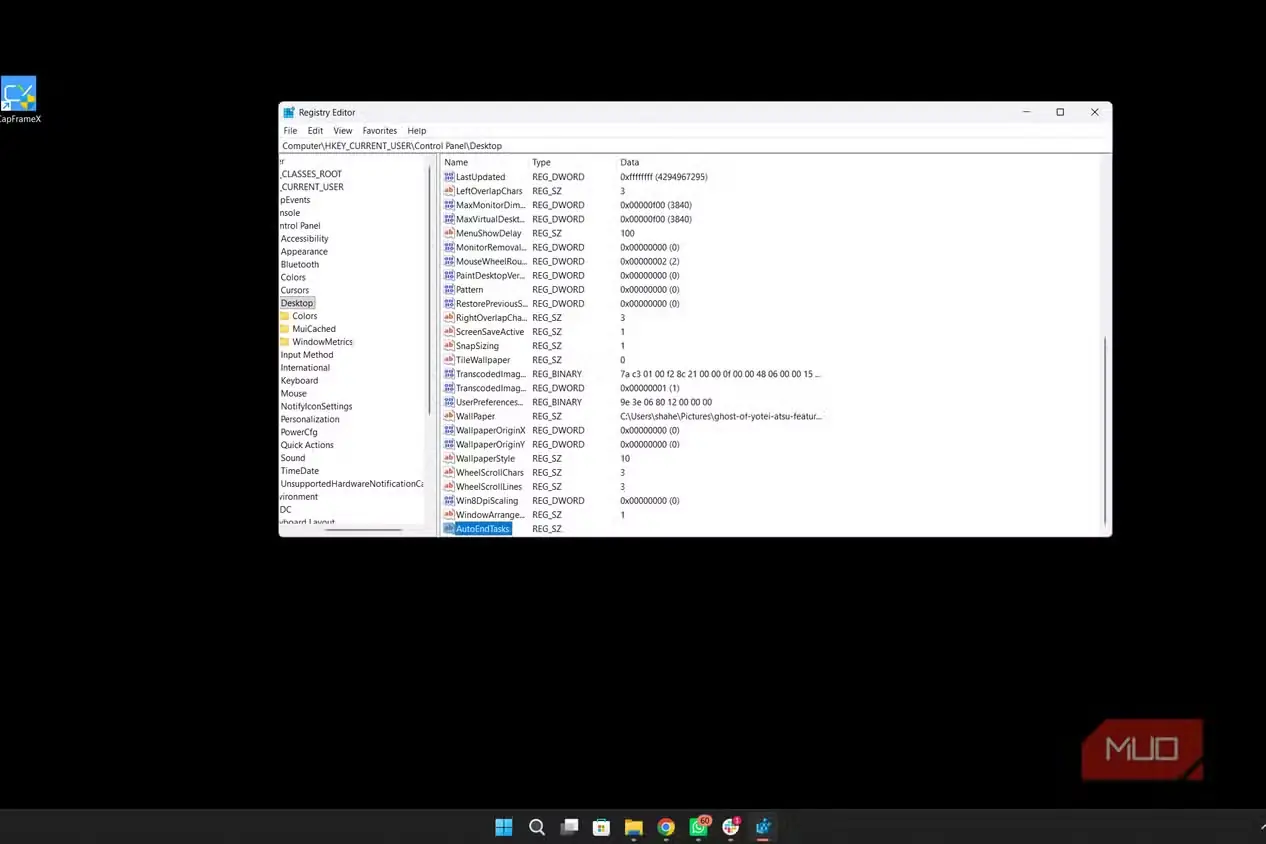The width and height of the screenshot is (1266, 844).
Task: Open File Explorer from the taskbar
Action: click(634, 827)
